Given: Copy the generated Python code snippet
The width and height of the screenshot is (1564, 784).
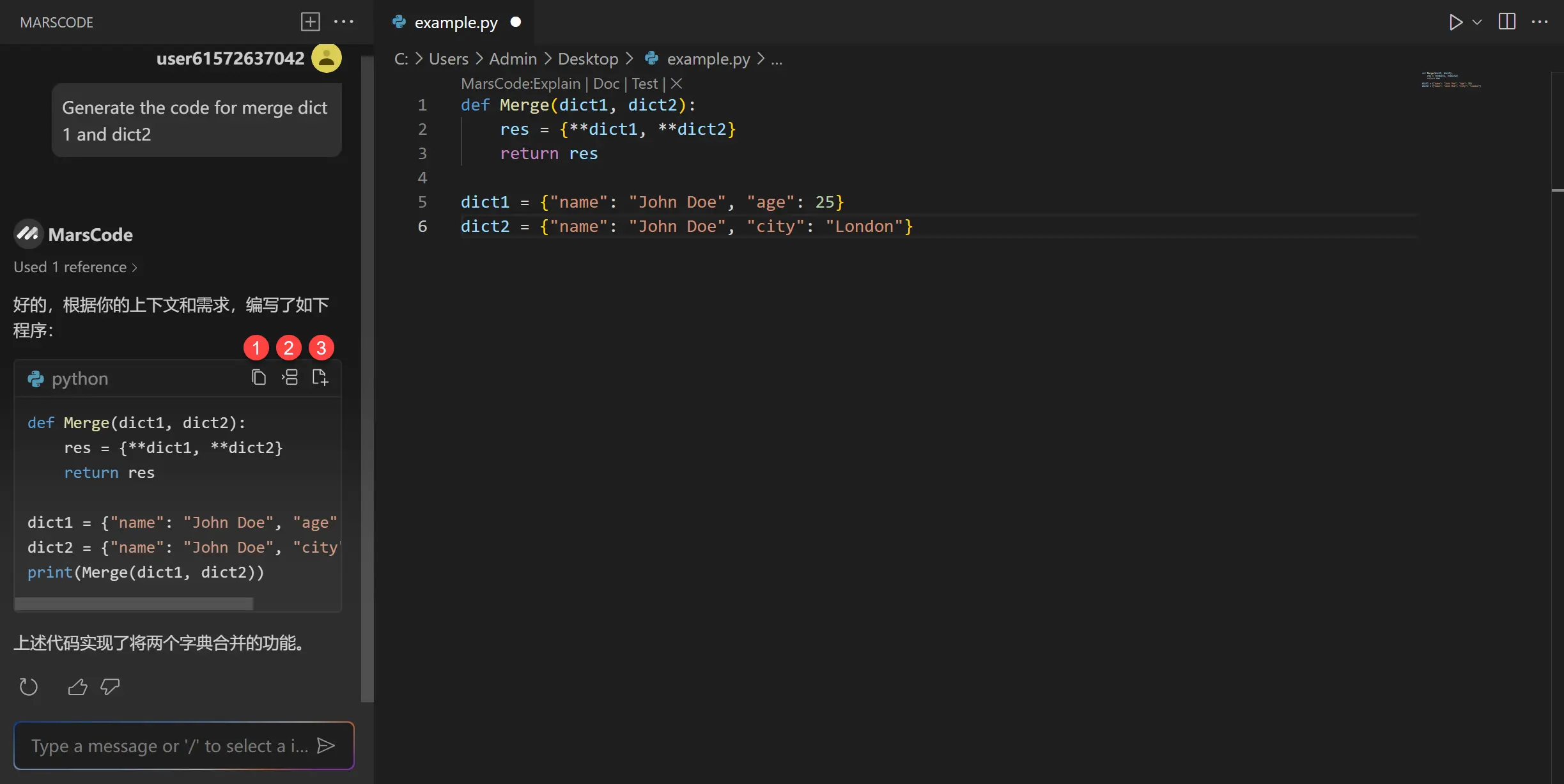Looking at the screenshot, I should pos(258,378).
